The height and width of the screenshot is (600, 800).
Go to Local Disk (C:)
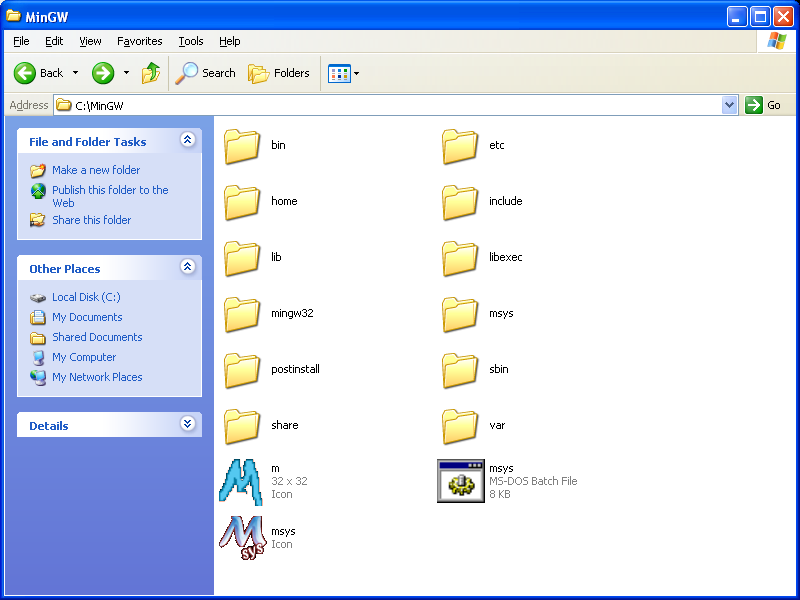(86, 297)
